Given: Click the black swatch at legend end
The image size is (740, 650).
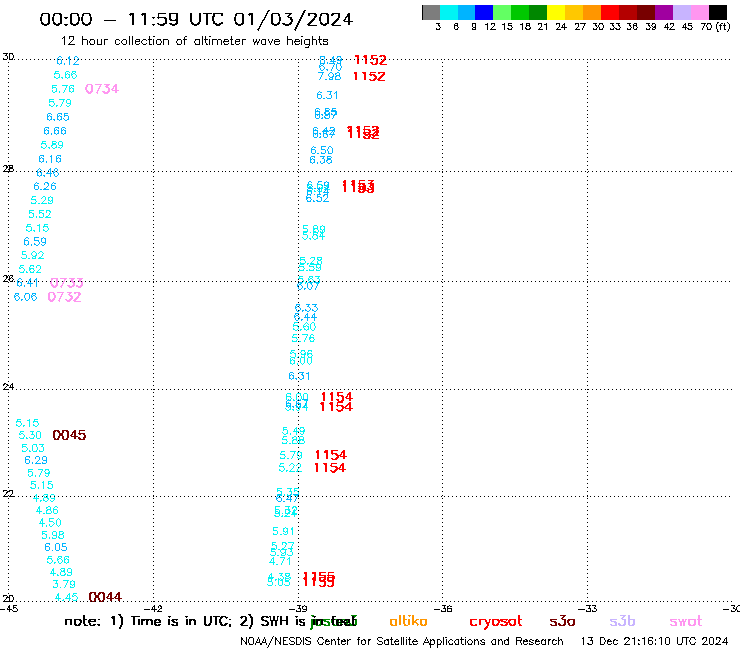Looking at the screenshot, I should click(x=717, y=12).
